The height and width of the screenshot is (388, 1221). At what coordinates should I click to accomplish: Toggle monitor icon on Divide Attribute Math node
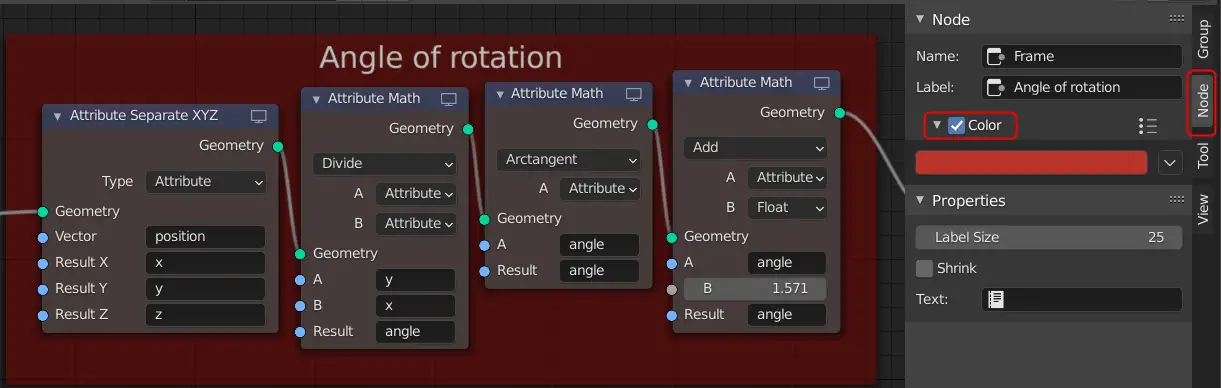(x=449, y=99)
